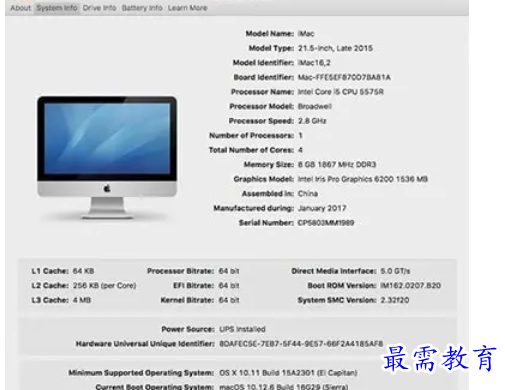Select the Total Number of Cores value
The height and width of the screenshot is (390, 505).
coord(300,150)
